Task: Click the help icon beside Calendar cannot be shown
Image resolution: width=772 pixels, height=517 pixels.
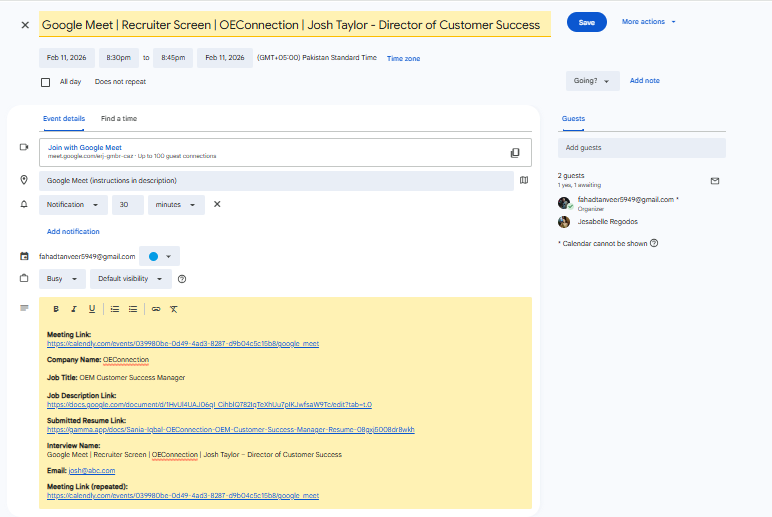Action: pos(654,243)
